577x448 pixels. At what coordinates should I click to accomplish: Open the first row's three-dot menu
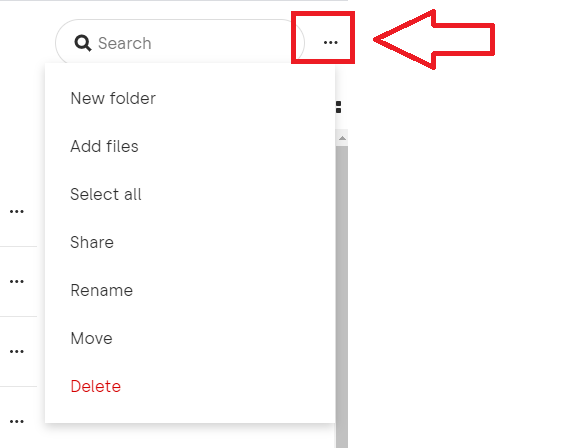point(17,211)
